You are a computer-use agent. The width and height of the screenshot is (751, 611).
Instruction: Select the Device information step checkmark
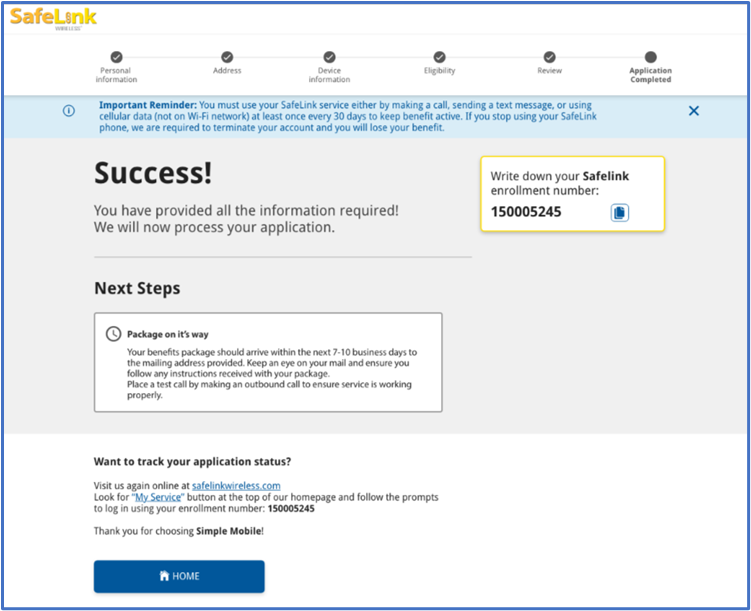tap(330, 57)
